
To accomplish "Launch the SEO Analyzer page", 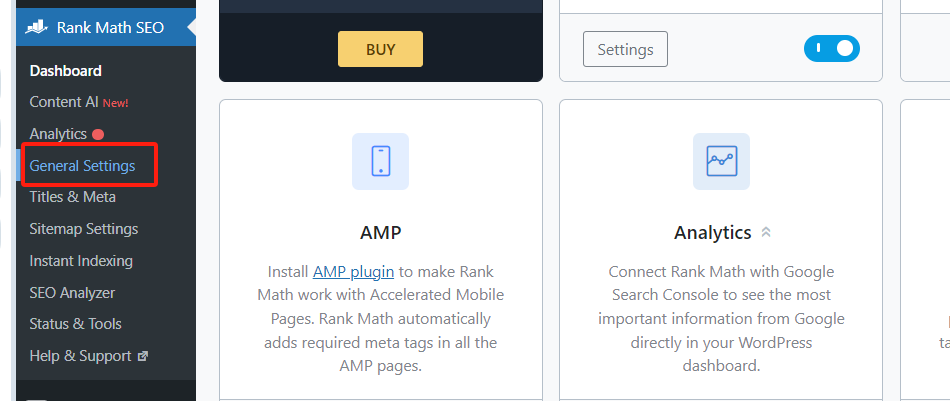I will coord(72,293).
